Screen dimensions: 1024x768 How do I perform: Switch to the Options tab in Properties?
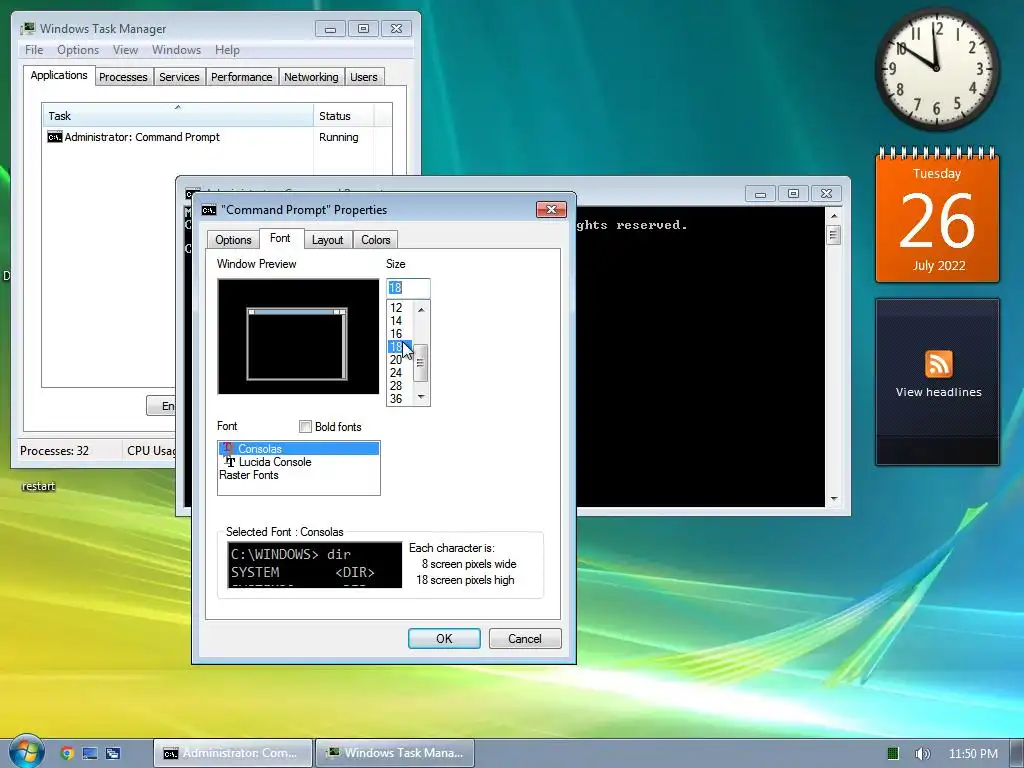coord(233,240)
